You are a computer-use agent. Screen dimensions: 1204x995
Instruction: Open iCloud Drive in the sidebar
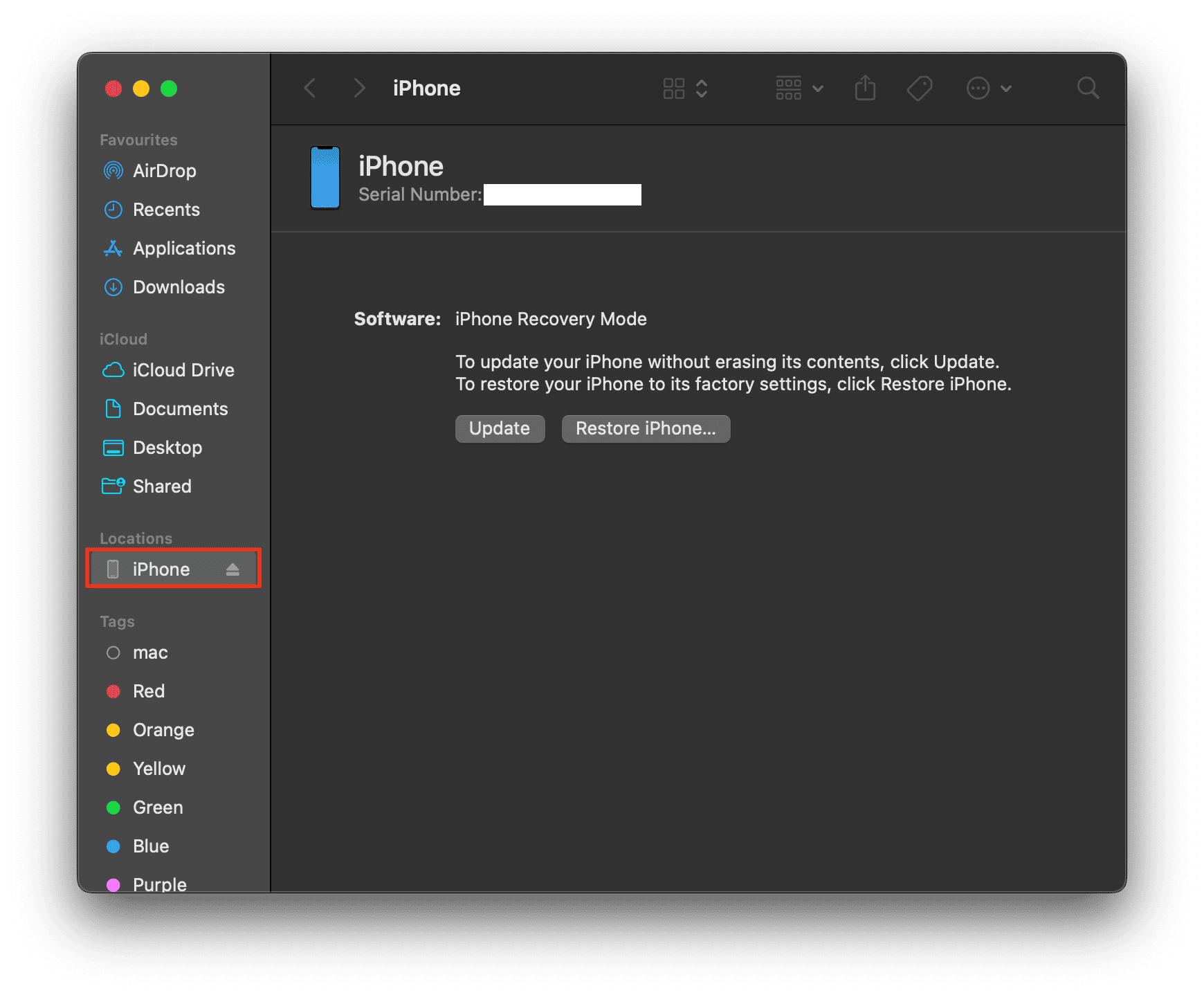coord(173,370)
